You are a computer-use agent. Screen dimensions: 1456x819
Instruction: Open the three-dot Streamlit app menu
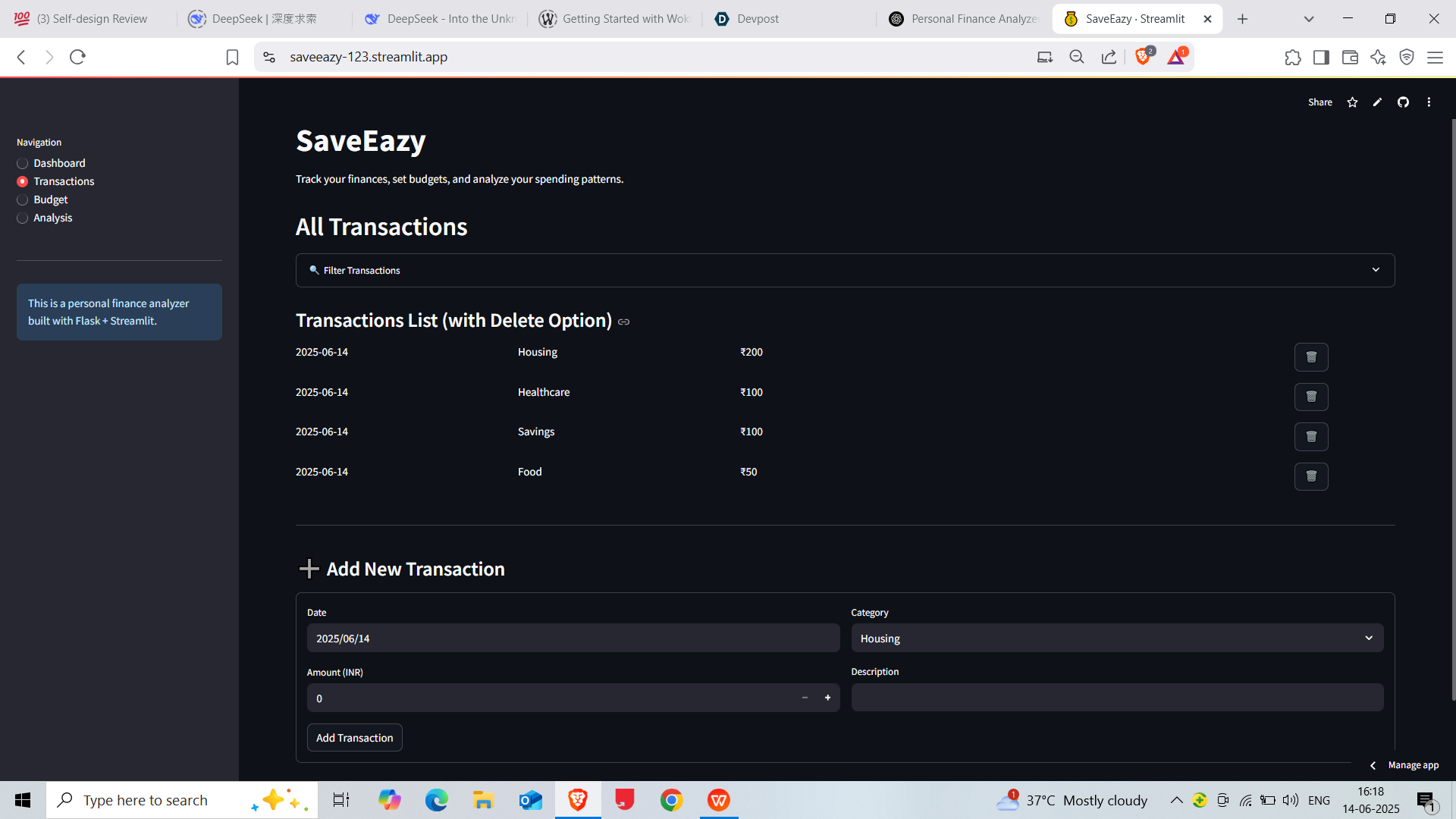(x=1429, y=102)
